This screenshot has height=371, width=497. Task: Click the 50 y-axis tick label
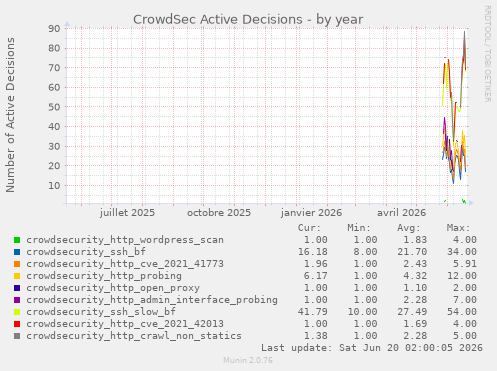pos(54,107)
